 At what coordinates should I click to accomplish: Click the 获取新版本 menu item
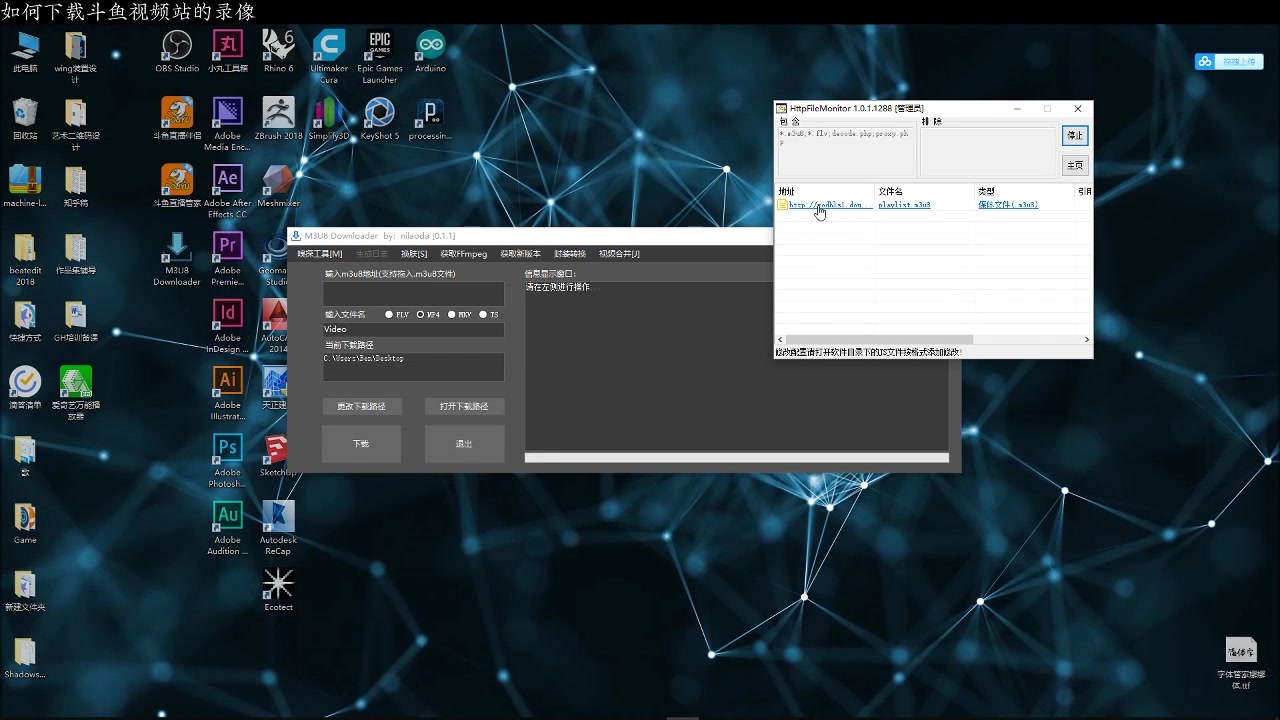(x=520, y=254)
